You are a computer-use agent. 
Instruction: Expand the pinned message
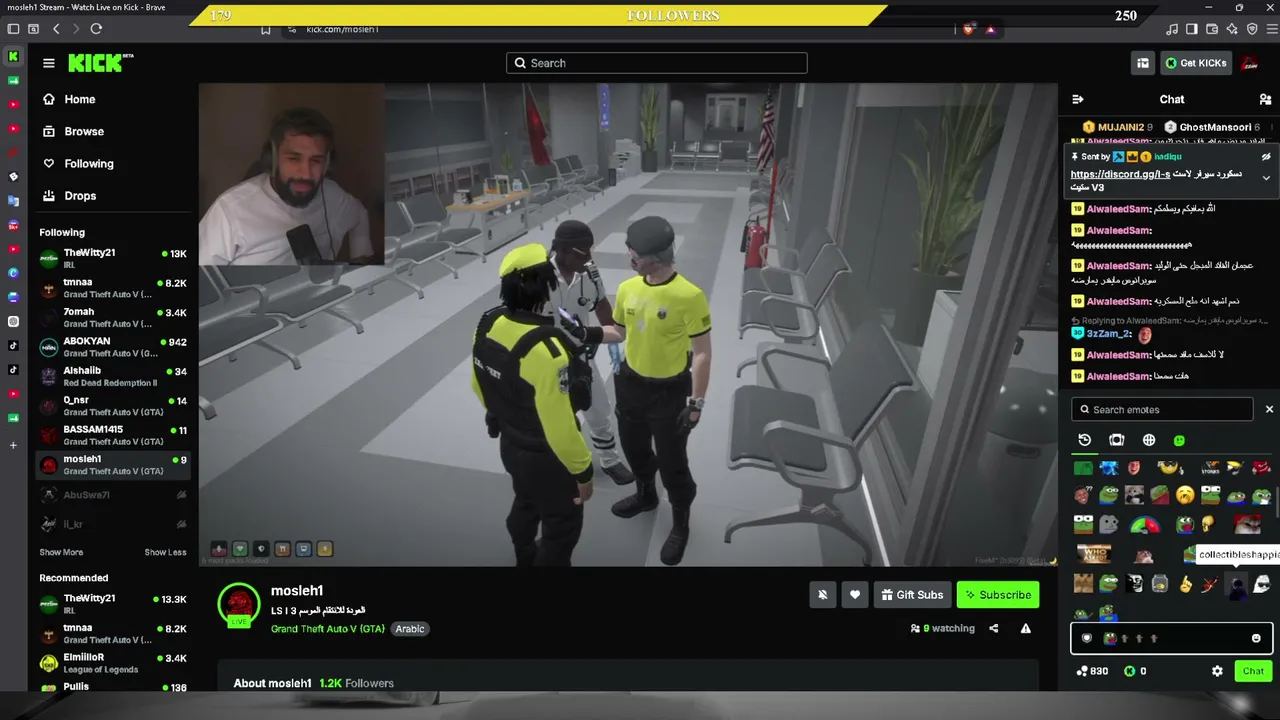[1266, 178]
